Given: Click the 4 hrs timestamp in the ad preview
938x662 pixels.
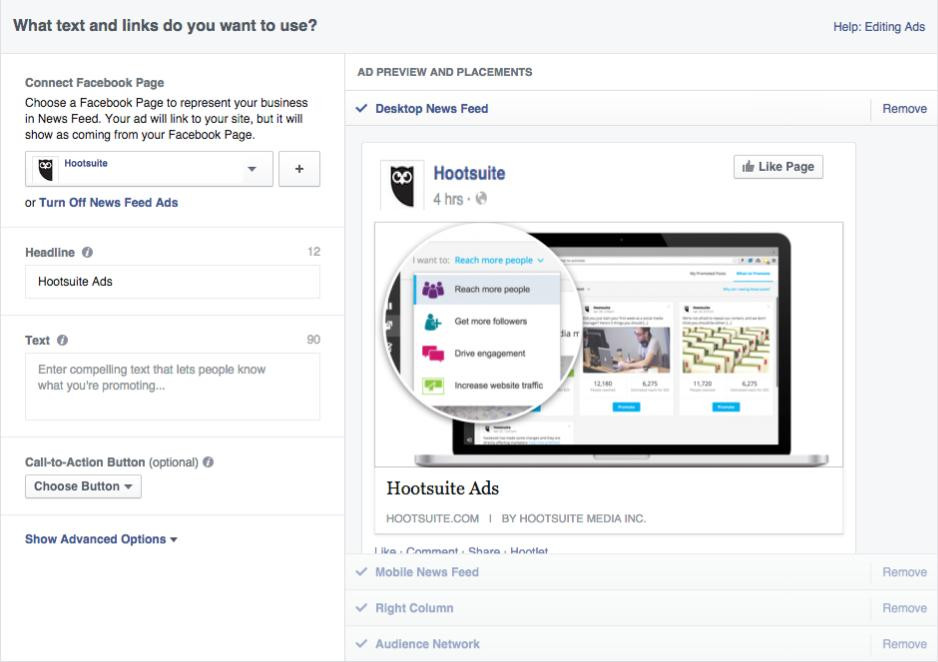Looking at the screenshot, I should click(x=448, y=199).
